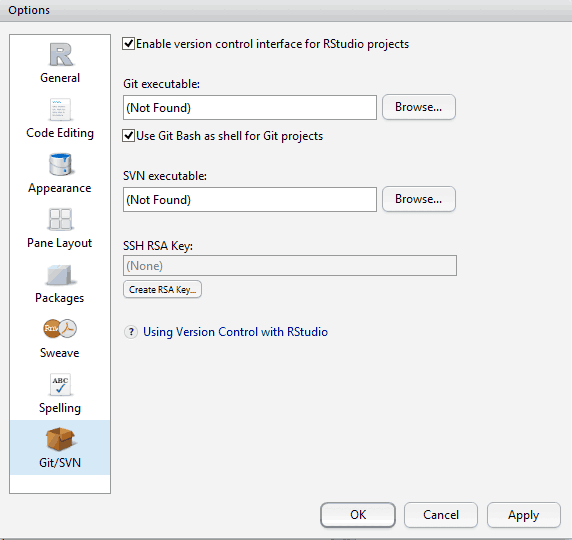Viewport: 572px width, 540px height.
Task: Click the SVN executable path field
Action: tap(250, 200)
